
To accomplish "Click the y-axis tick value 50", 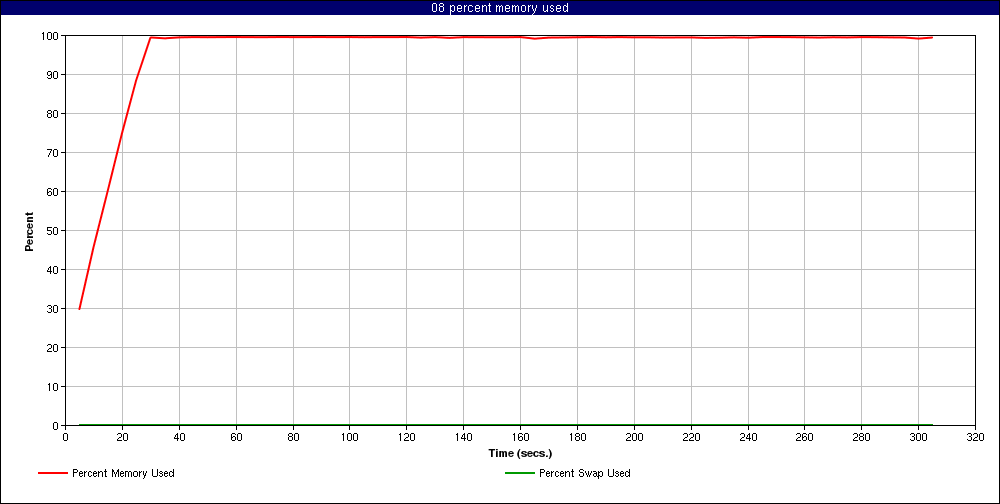I will 54,230.
